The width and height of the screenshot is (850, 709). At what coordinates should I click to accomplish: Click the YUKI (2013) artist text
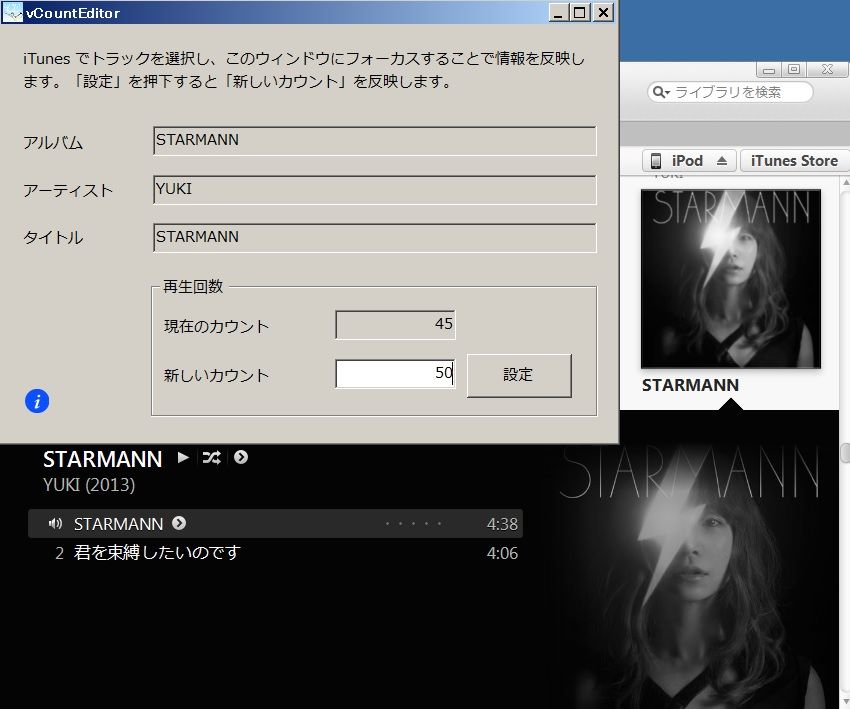pos(89,485)
